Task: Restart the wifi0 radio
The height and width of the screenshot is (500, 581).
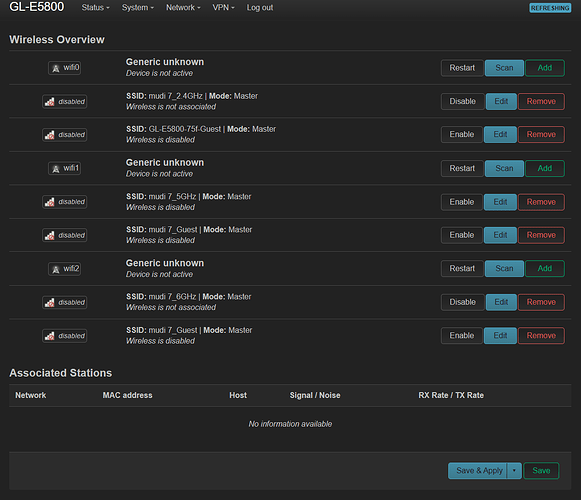Action: 462,68
